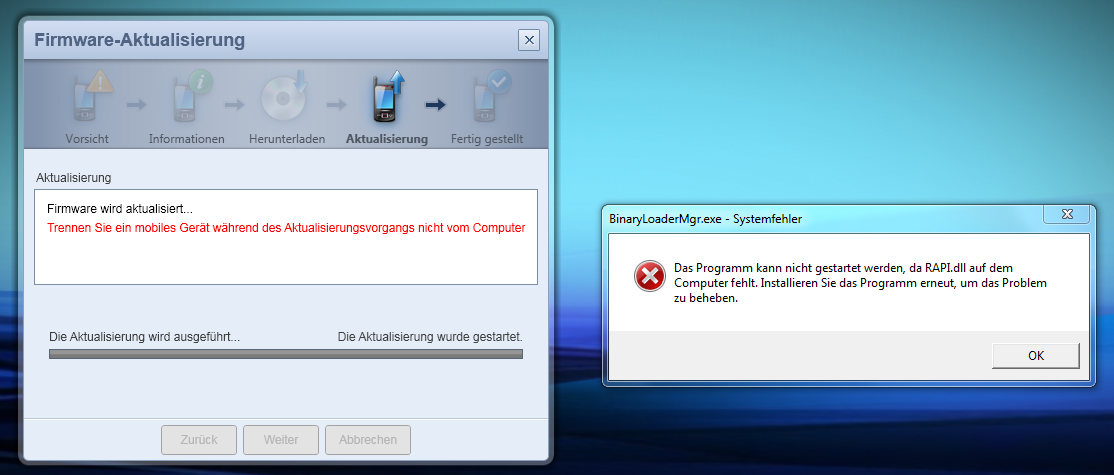
Task: Select the Aktualisierung phone upload icon
Action: [388, 95]
